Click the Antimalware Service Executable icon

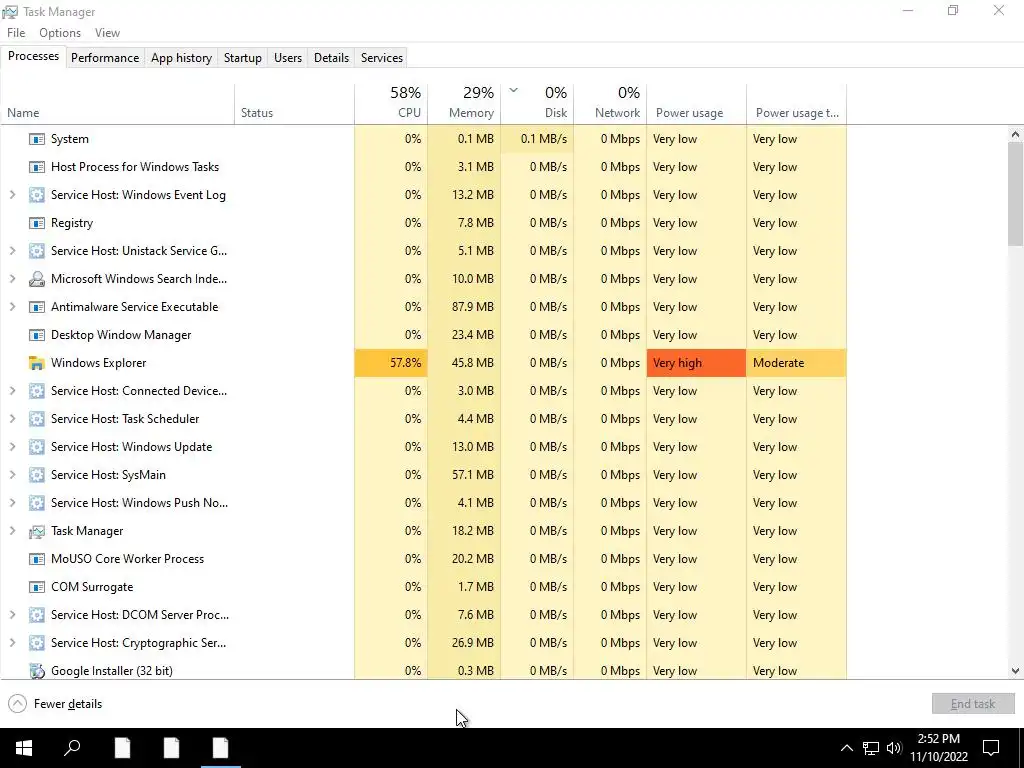tap(37, 308)
